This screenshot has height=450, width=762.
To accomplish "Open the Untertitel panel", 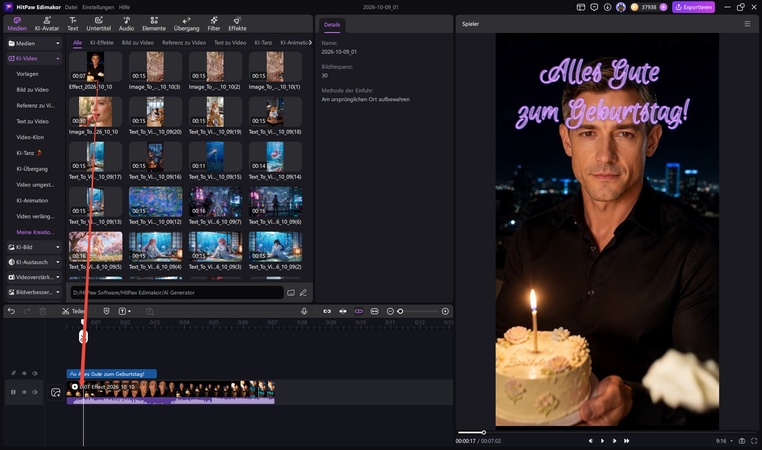I will point(99,23).
